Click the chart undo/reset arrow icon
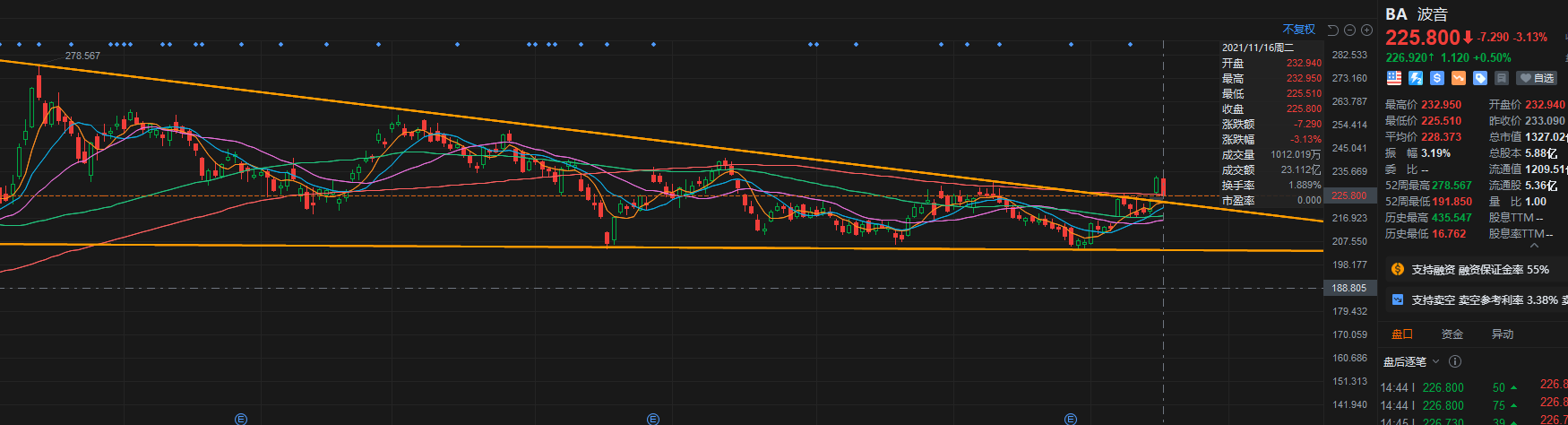This screenshot has height=425, width=1568. coord(1333,30)
